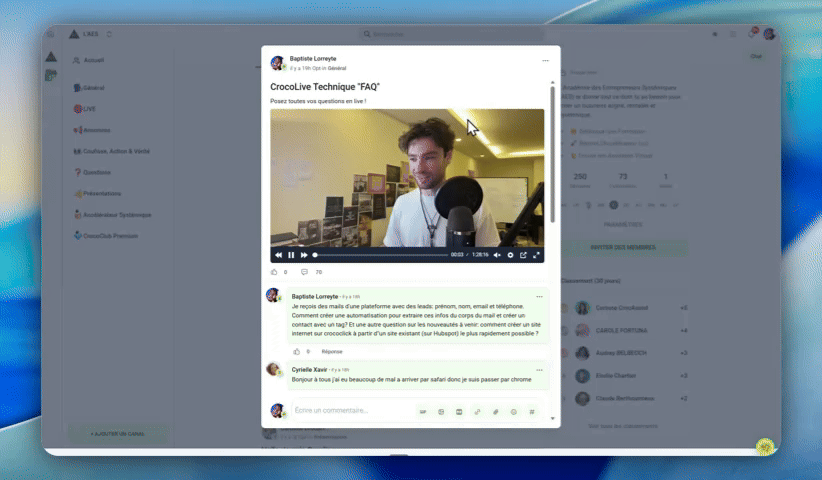Click the video insert icon in comment box
Image resolution: width=822 pixels, height=480 pixels.
tap(459, 412)
